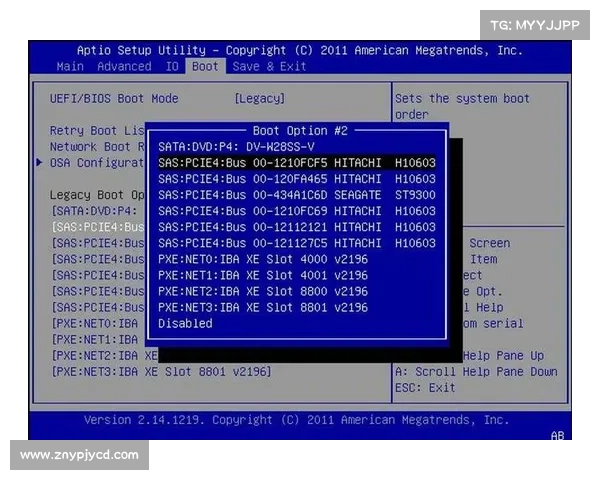Viewport: 600px width, 480px height.
Task: Pick PXE:NET2 Slot 8800 in popup
Action: 263,292
